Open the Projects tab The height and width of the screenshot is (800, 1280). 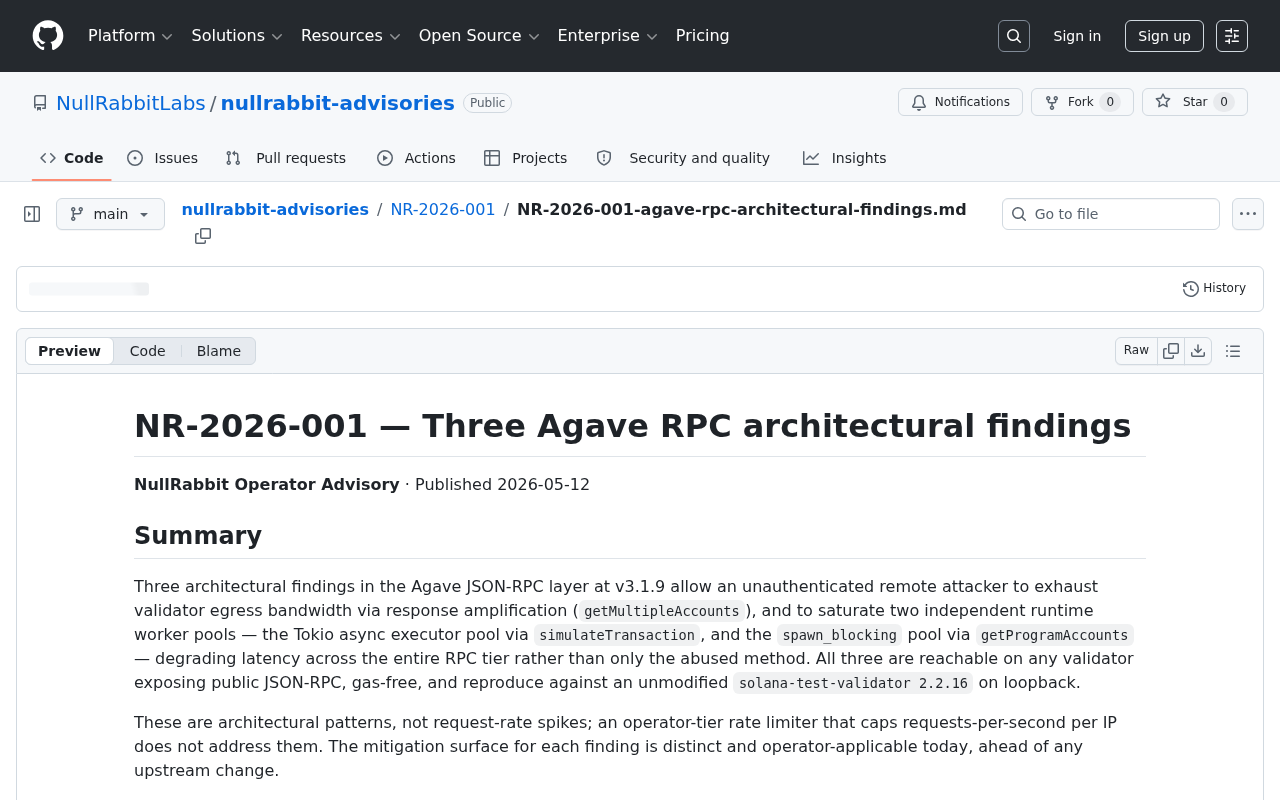click(x=526, y=158)
